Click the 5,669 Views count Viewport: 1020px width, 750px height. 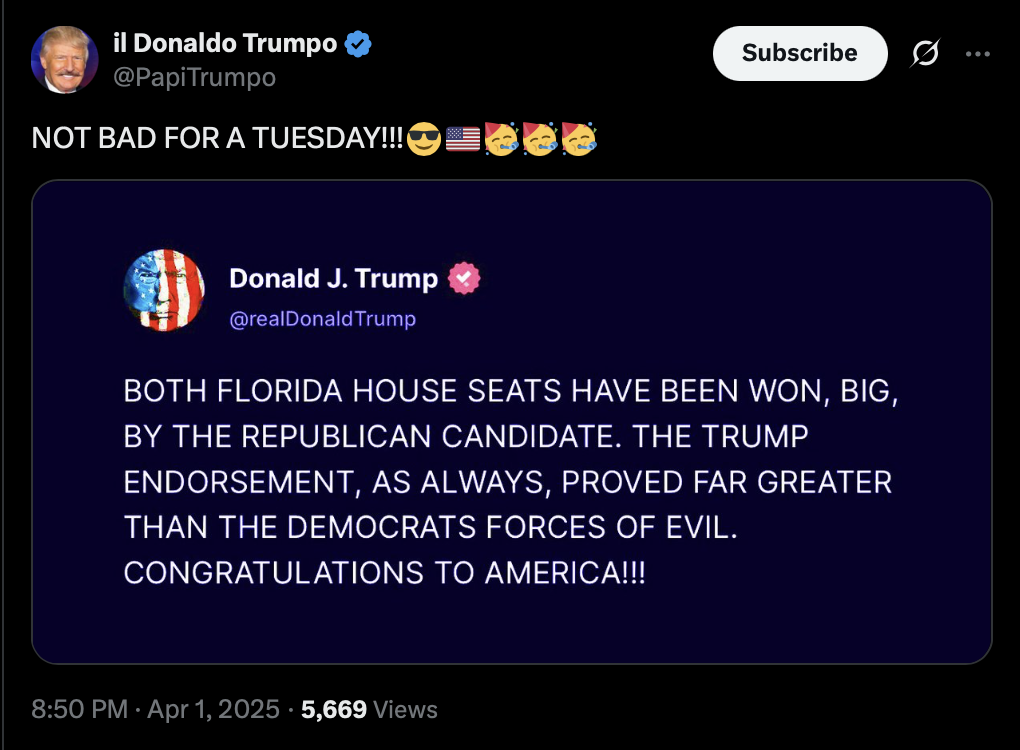pyautogui.click(x=369, y=710)
